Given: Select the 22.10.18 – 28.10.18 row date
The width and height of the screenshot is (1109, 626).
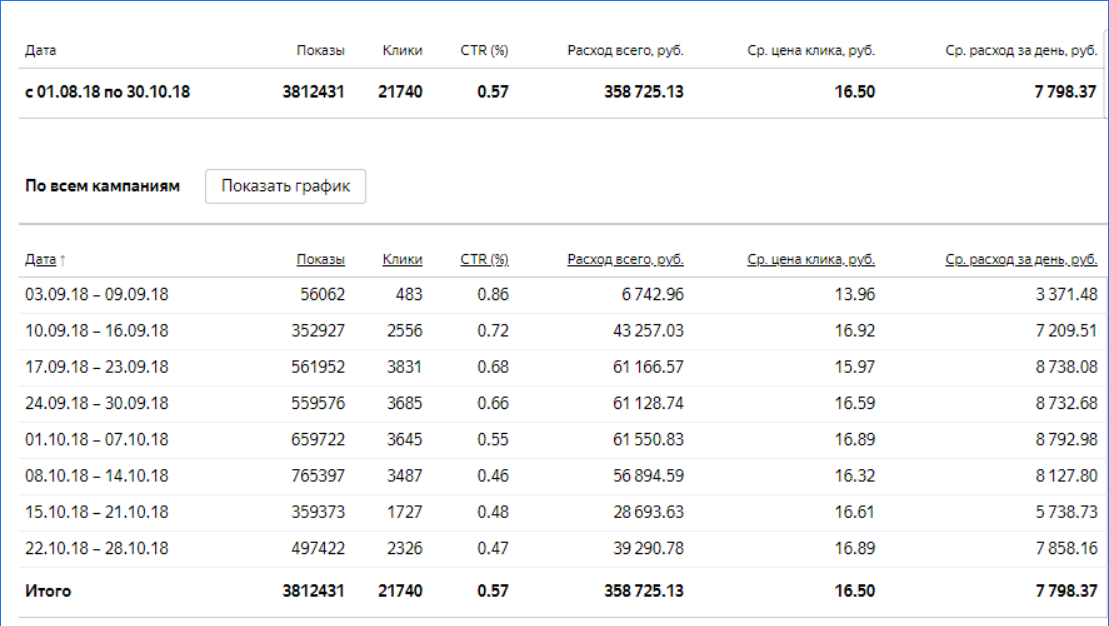Looking at the screenshot, I should click(97, 548).
